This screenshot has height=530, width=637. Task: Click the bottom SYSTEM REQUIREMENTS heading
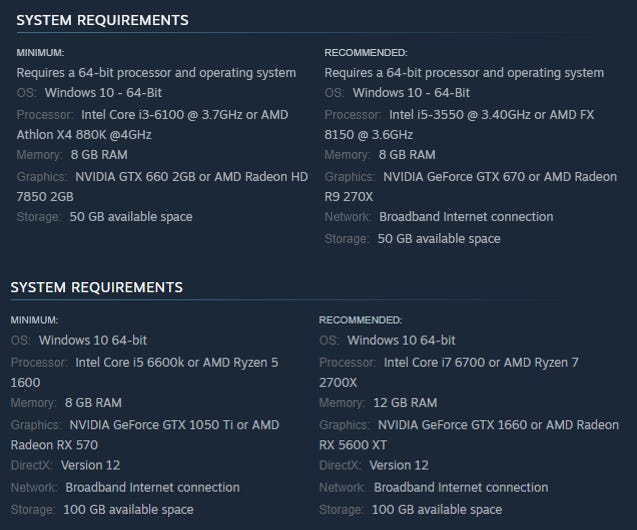pyautogui.click(x=97, y=287)
